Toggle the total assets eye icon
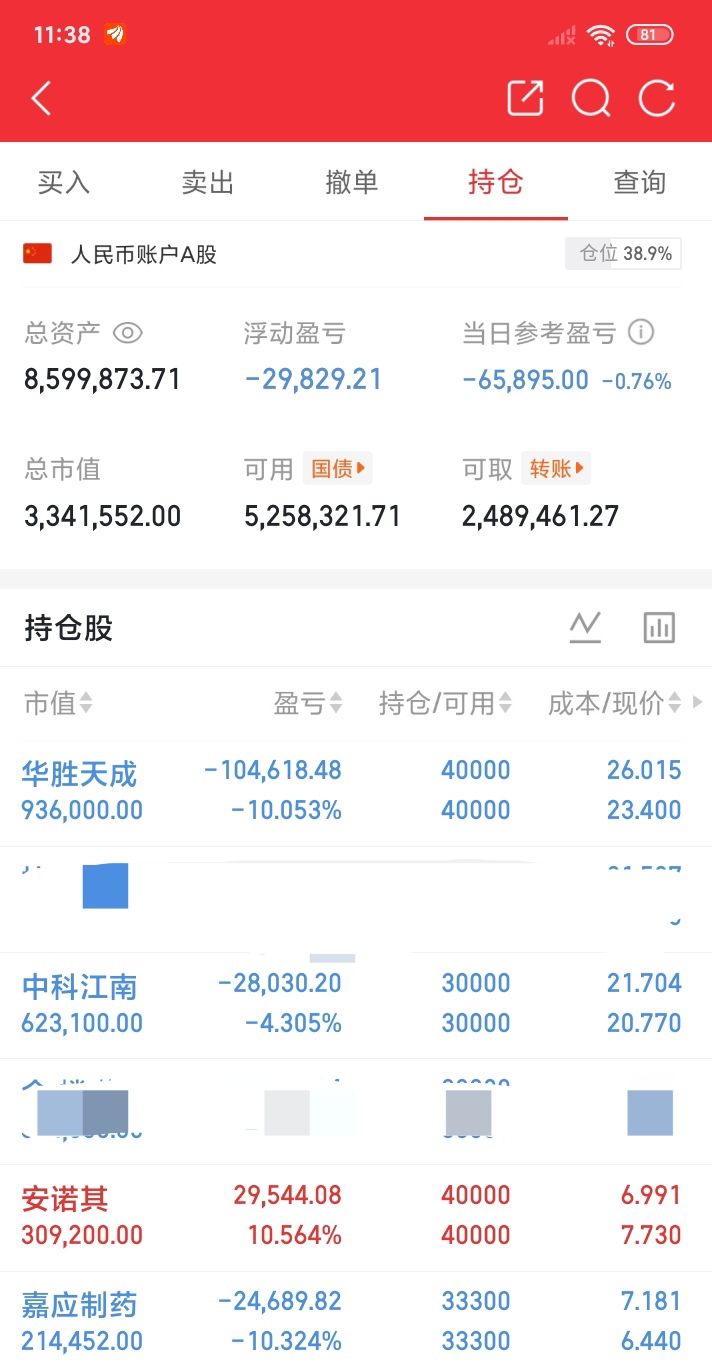This screenshot has width=712, height=1371. (127, 333)
